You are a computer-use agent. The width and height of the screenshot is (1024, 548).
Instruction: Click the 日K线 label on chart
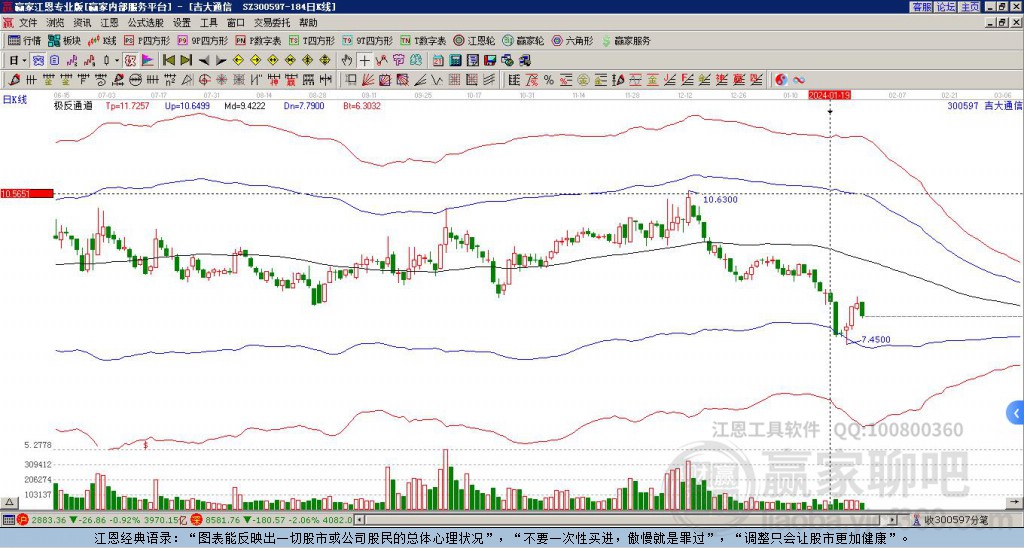click(x=15, y=100)
